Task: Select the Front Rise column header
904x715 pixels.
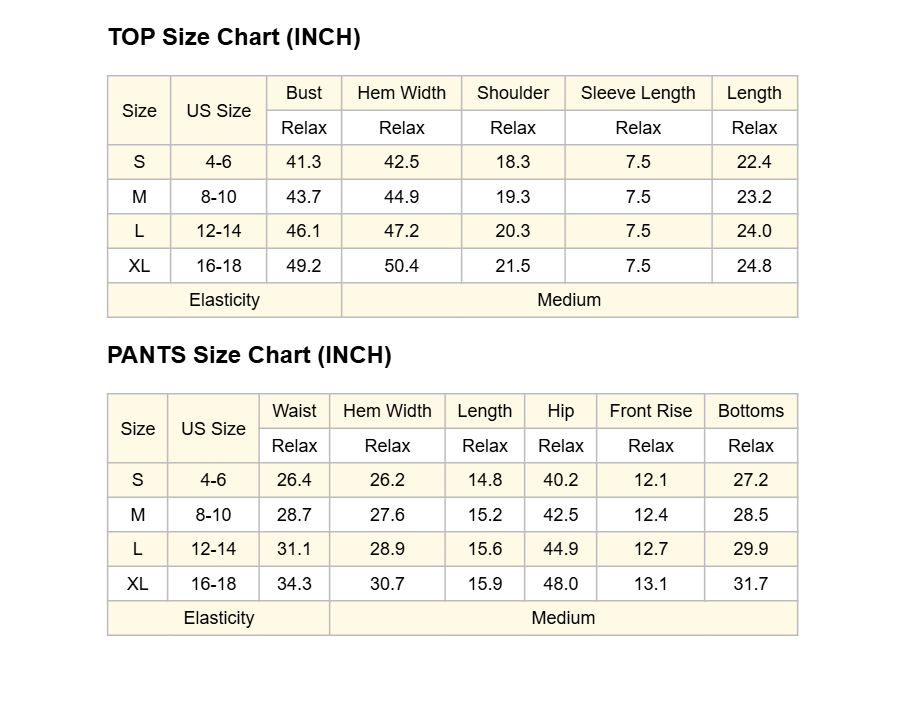Action: point(650,411)
